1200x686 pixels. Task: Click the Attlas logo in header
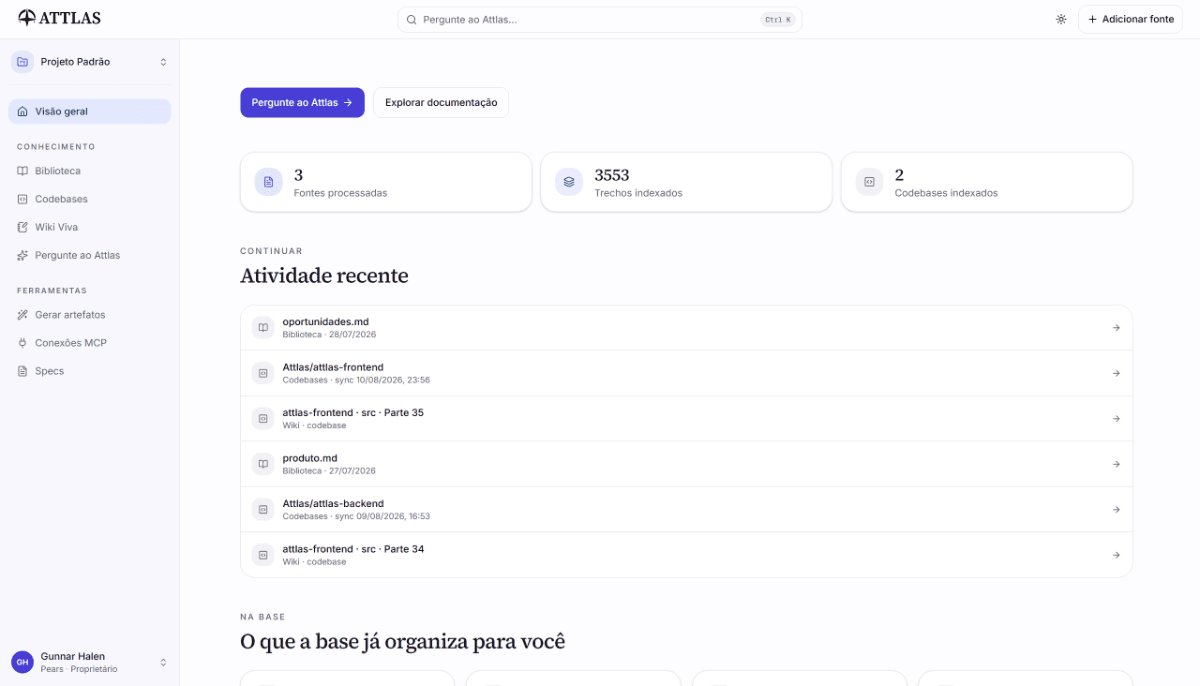pos(59,18)
